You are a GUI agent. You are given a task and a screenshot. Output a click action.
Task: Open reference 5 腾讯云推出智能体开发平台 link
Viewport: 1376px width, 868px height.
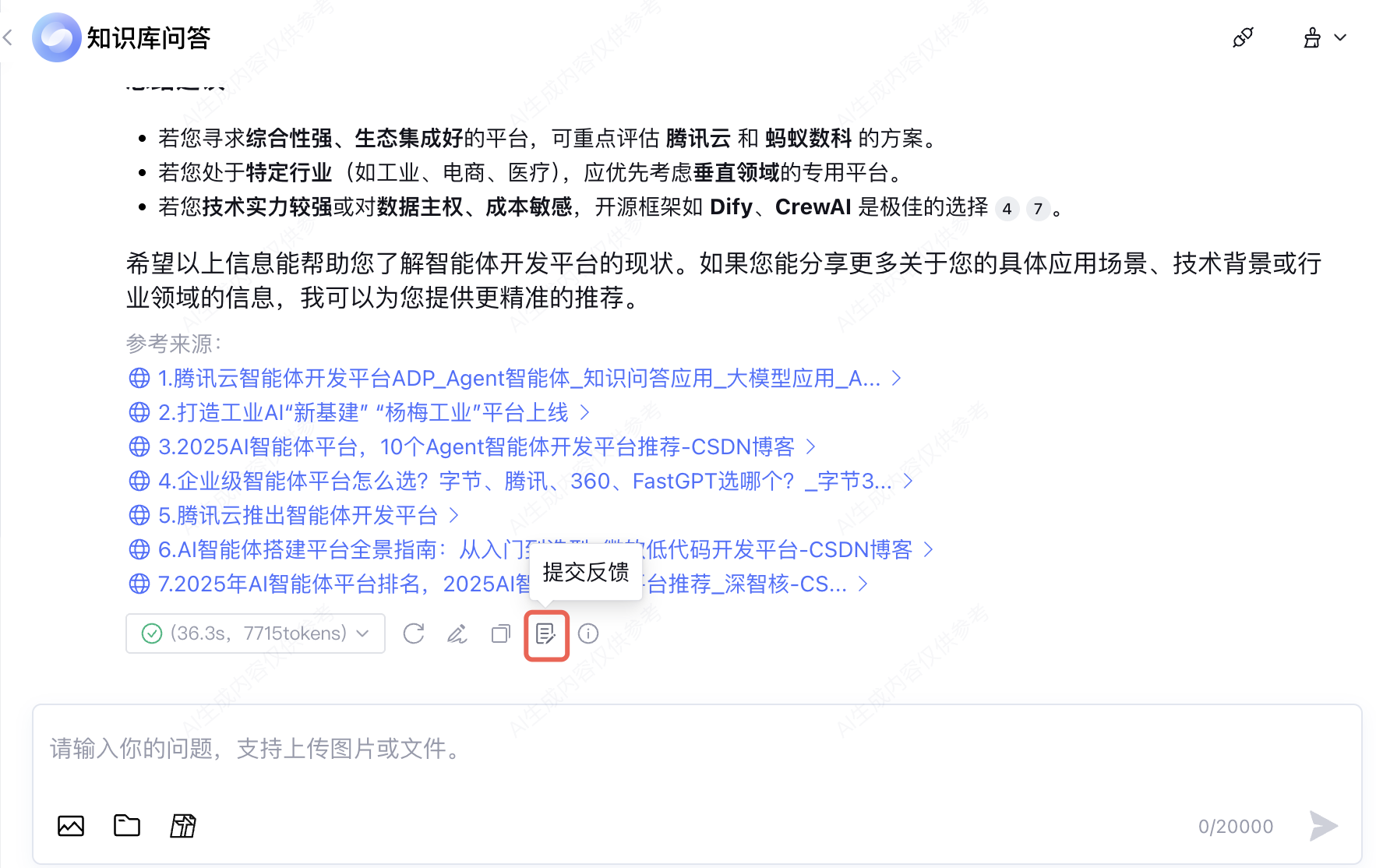(x=293, y=516)
